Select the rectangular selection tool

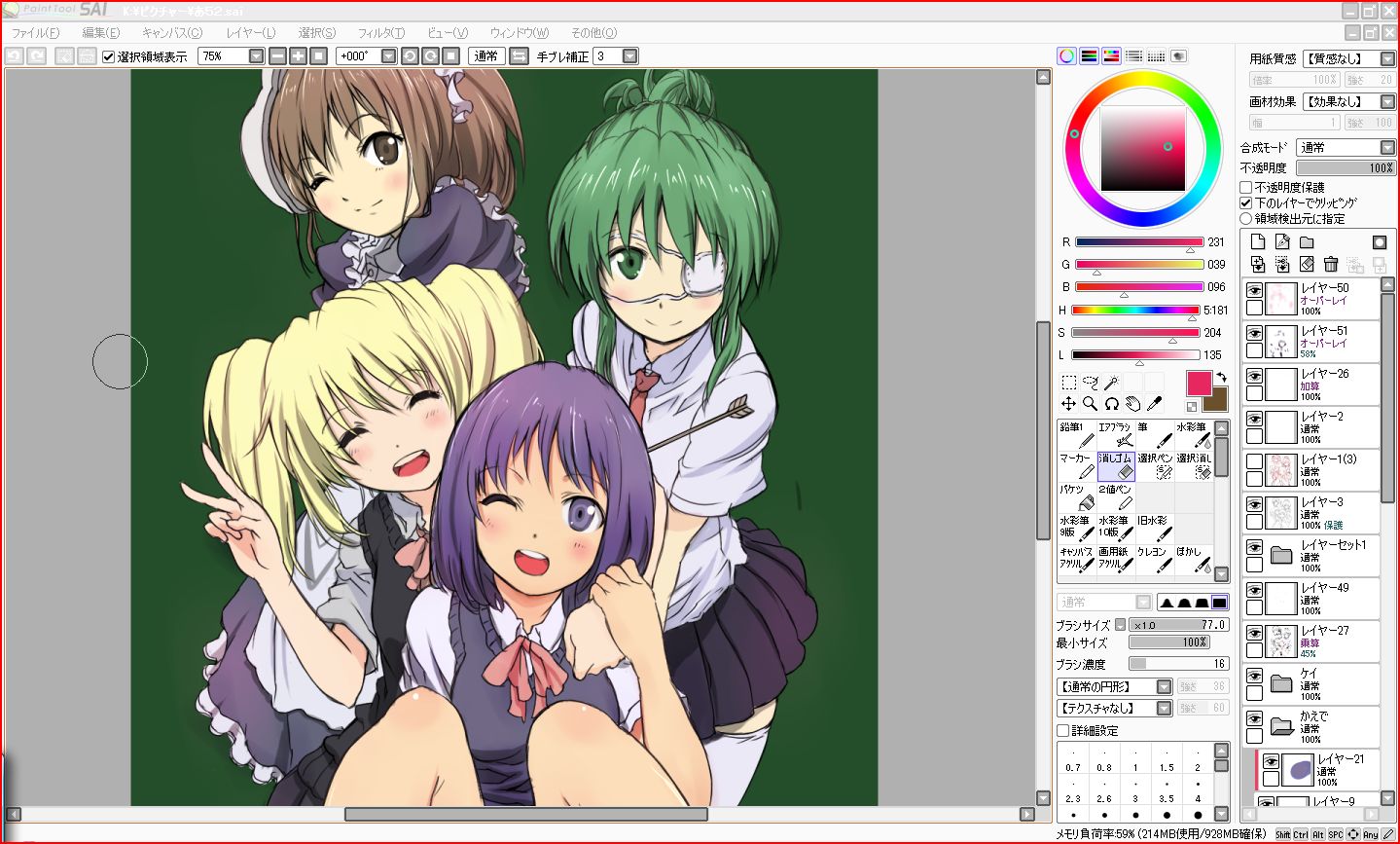(1068, 383)
